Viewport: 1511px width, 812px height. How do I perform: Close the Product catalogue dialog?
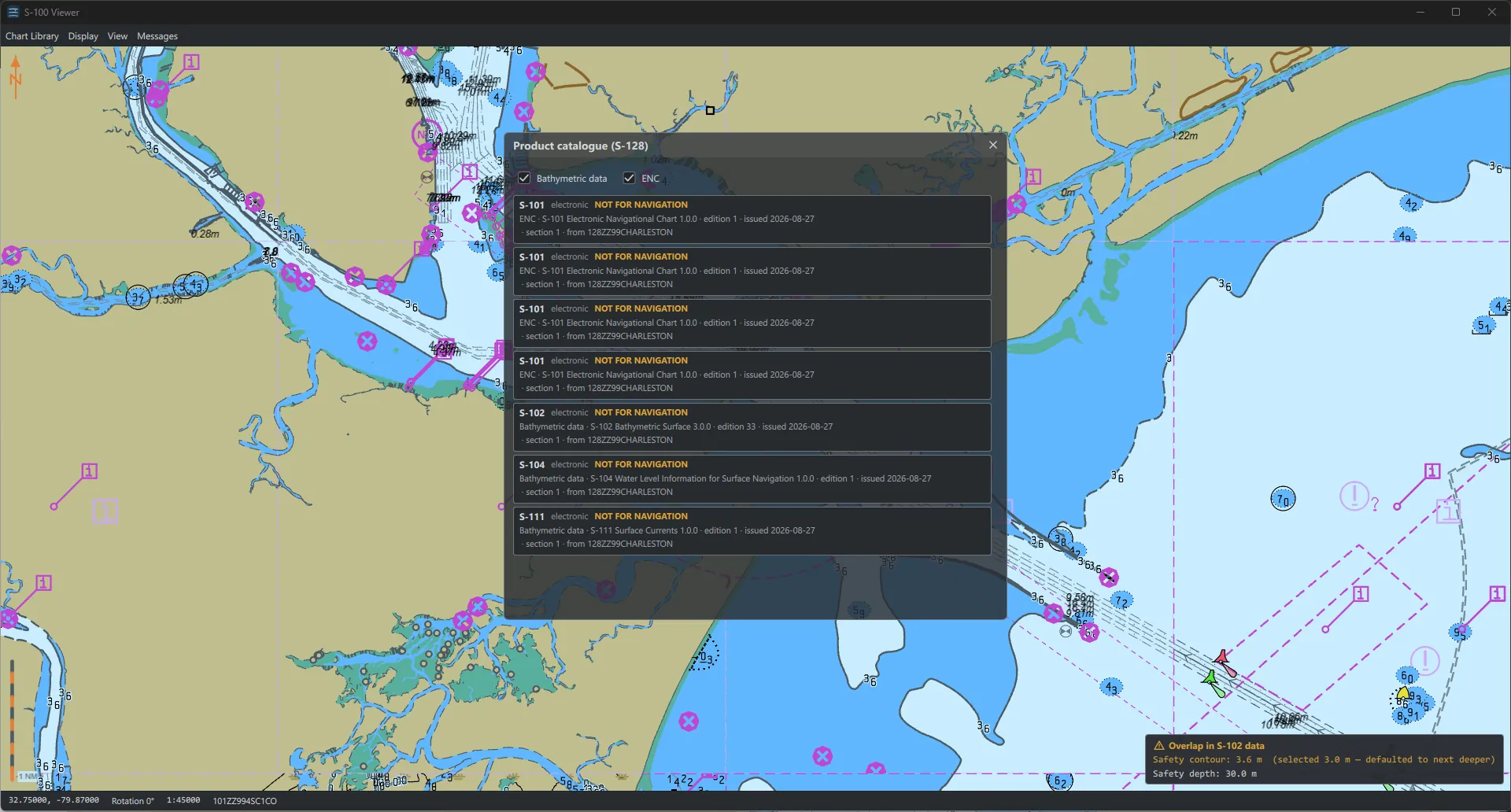coord(993,145)
